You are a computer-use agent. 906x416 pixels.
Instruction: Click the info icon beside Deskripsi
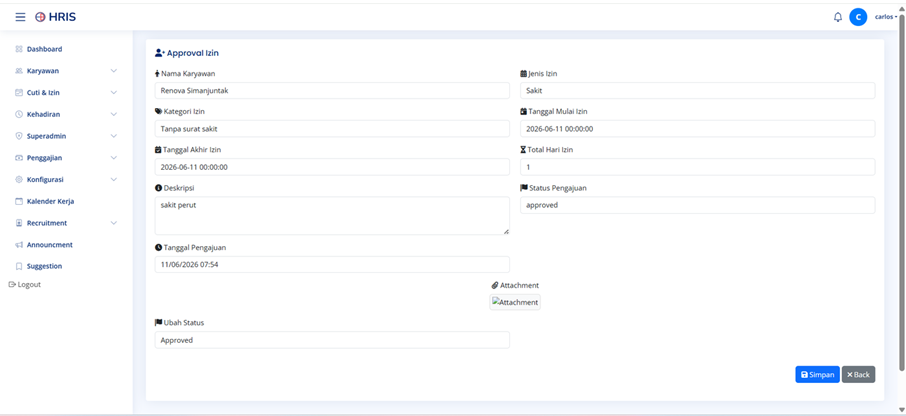tap(158, 188)
